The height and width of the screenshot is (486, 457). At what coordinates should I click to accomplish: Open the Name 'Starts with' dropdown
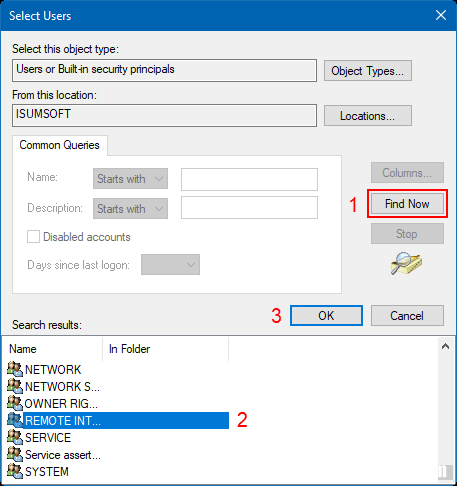(130, 179)
